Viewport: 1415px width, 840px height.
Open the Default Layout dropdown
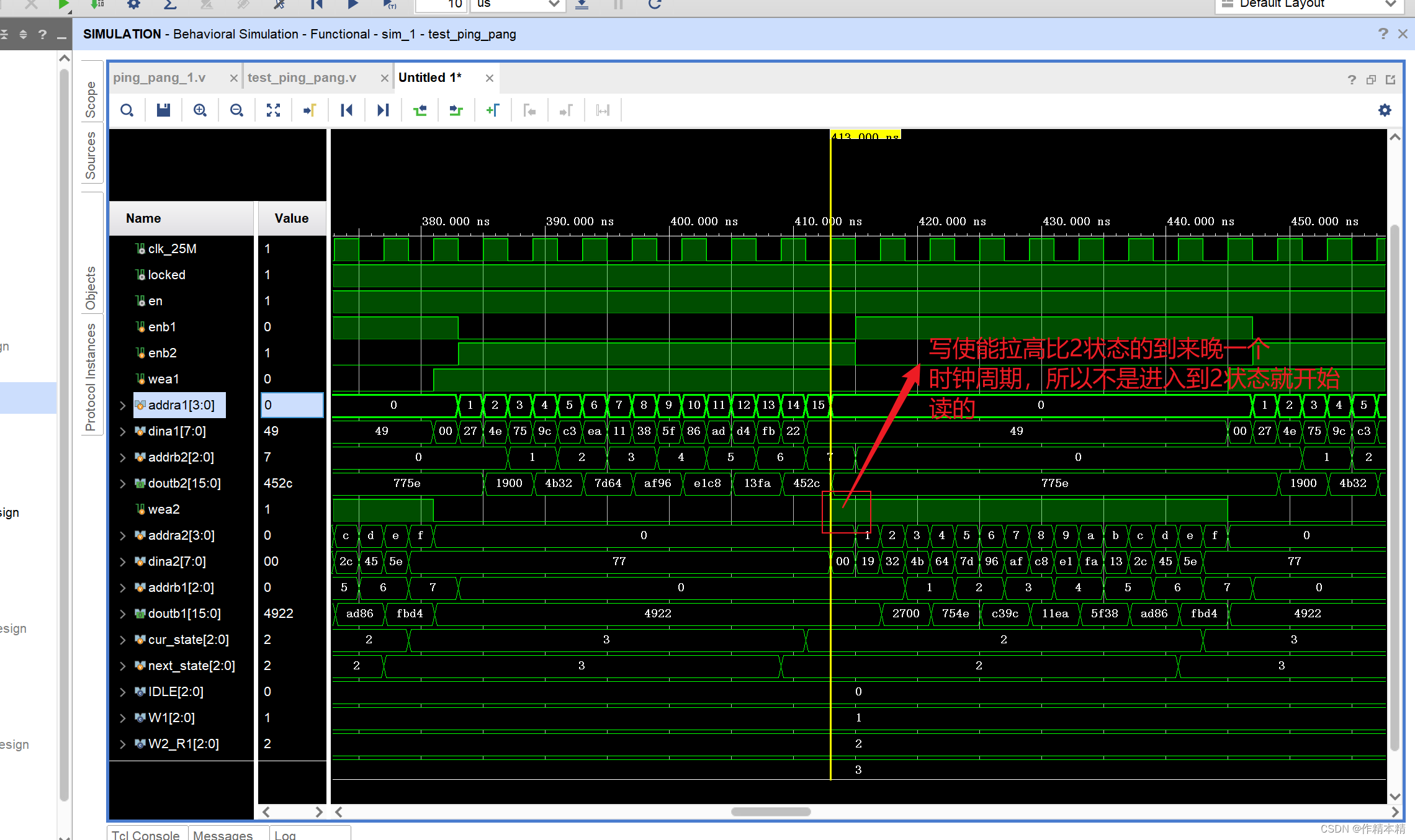click(1391, 4)
